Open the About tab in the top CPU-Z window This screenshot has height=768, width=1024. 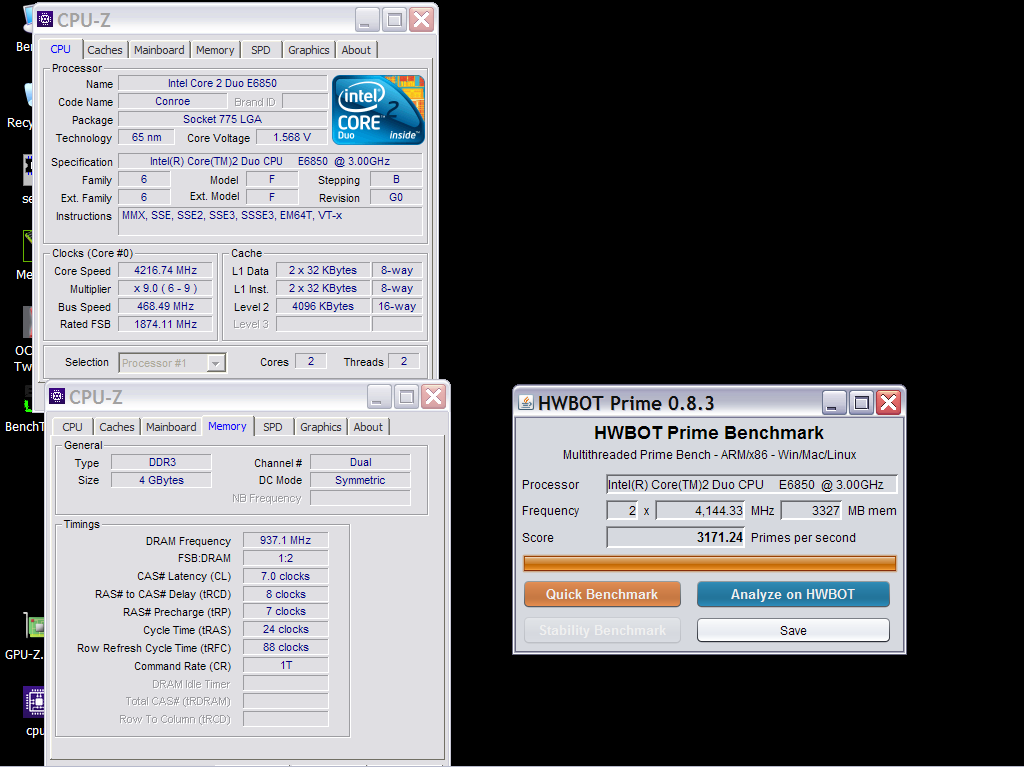point(356,50)
